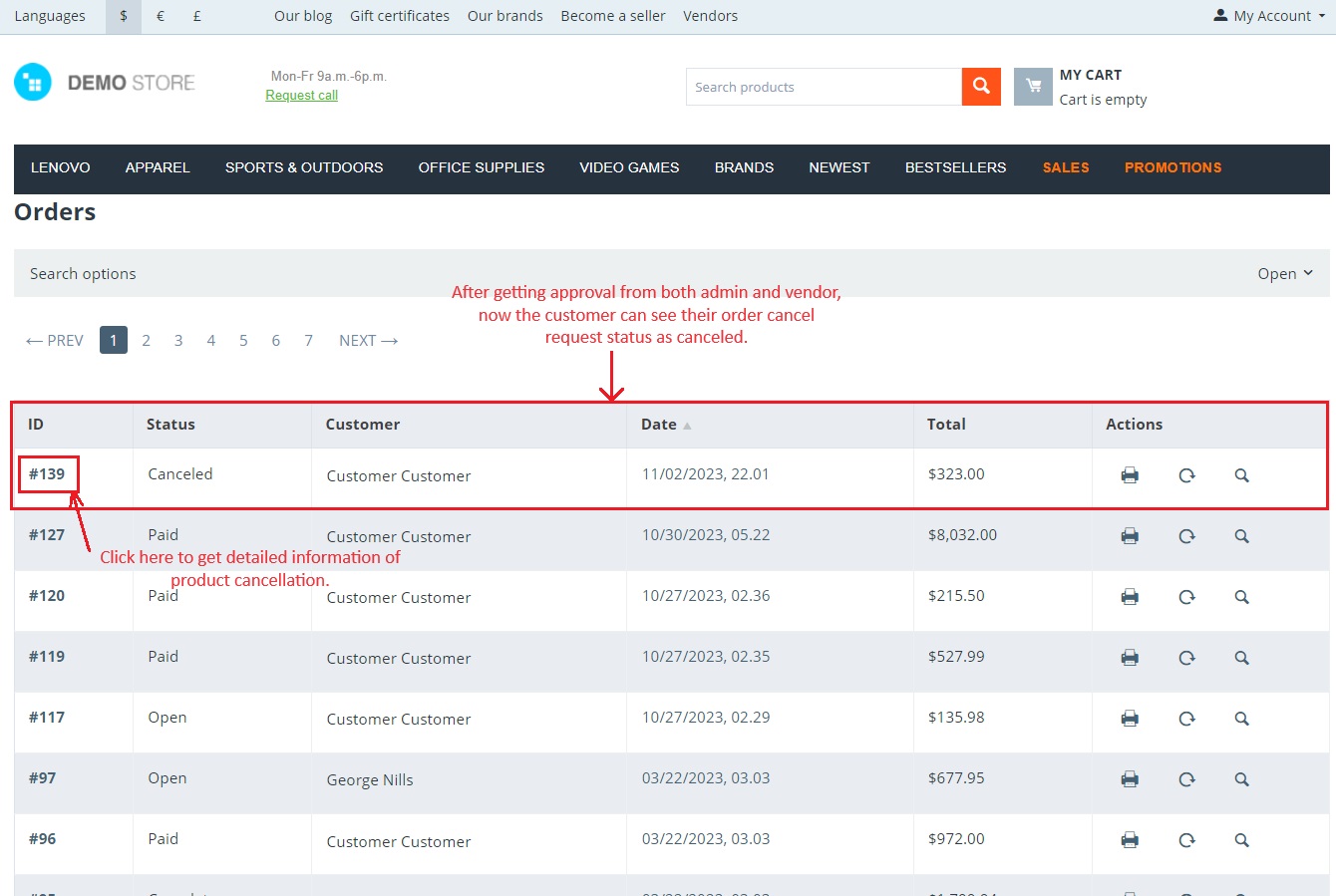1336x896 pixels.
Task: Sort by the Total column header
Action: point(946,425)
